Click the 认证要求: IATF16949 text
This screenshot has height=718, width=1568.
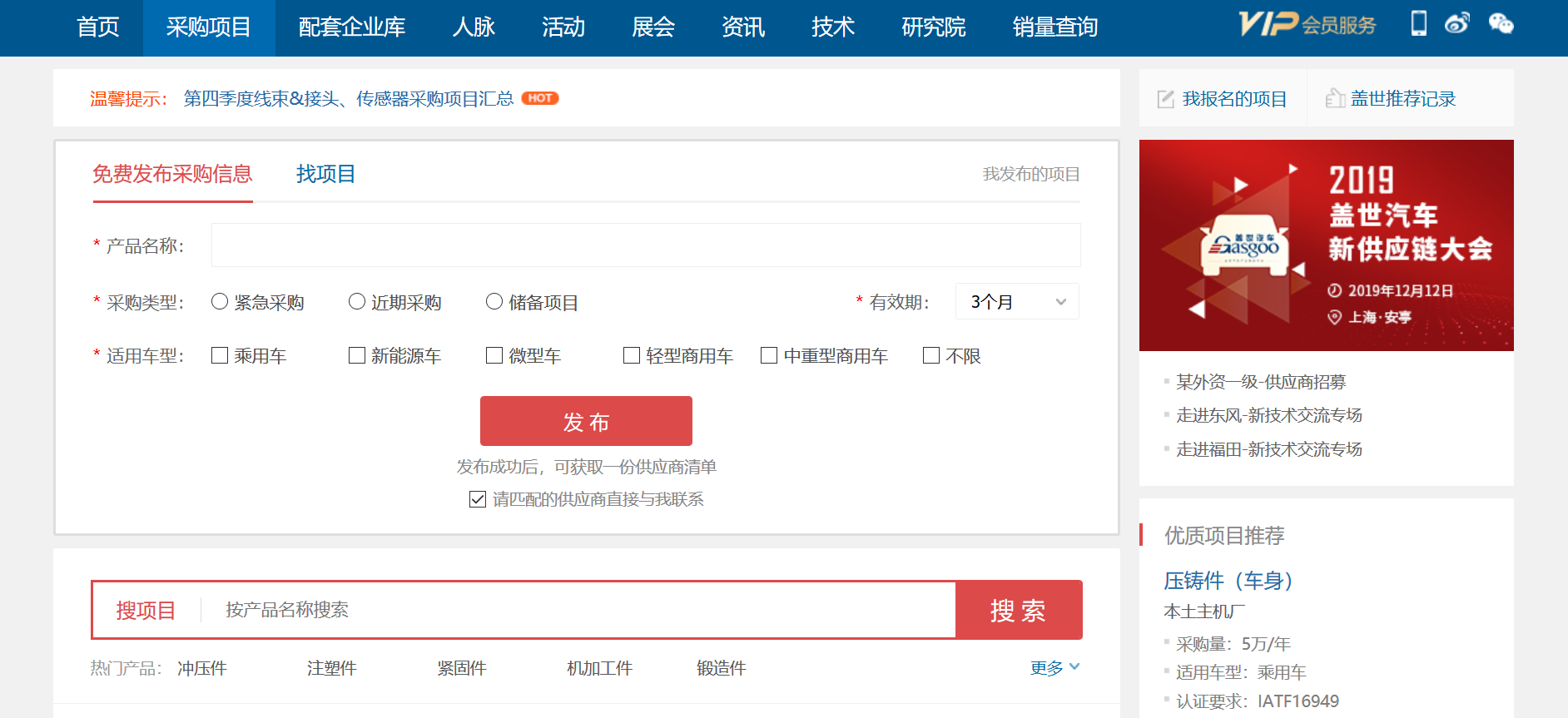(x=1258, y=701)
